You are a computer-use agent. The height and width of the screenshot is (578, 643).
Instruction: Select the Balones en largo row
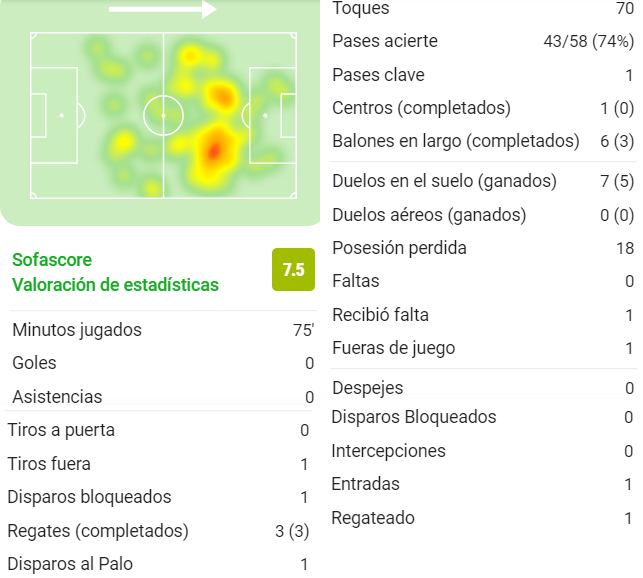[483, 141]
